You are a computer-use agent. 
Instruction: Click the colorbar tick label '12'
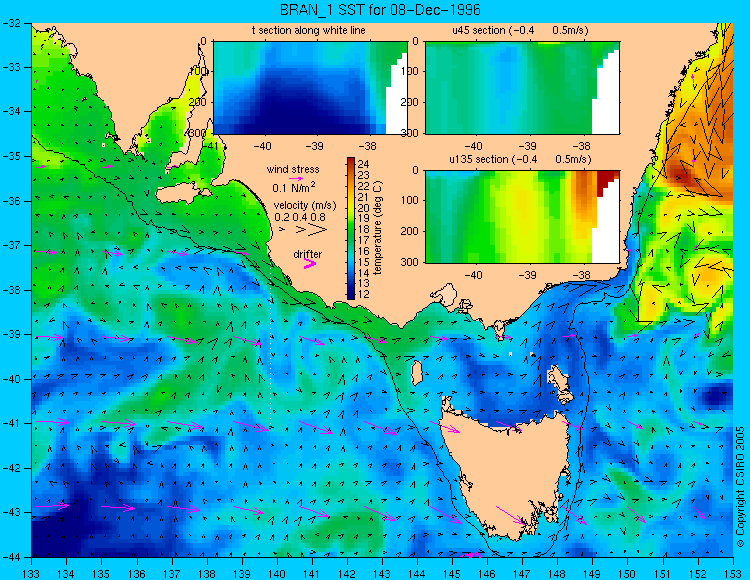click(x=364, y=294)
